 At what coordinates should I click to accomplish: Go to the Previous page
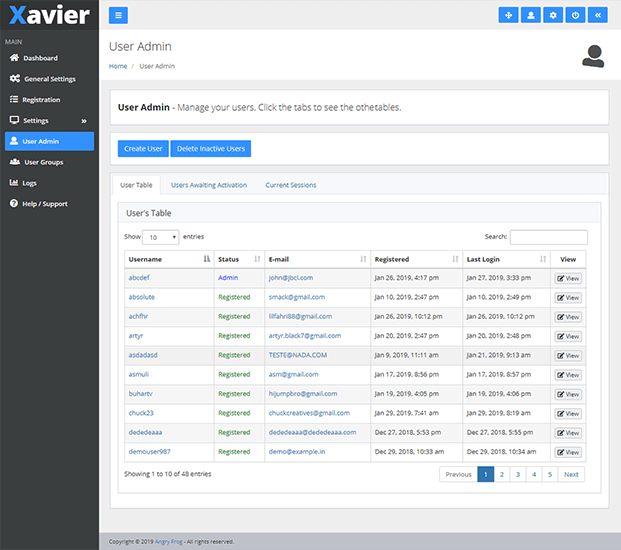point(458,474)
